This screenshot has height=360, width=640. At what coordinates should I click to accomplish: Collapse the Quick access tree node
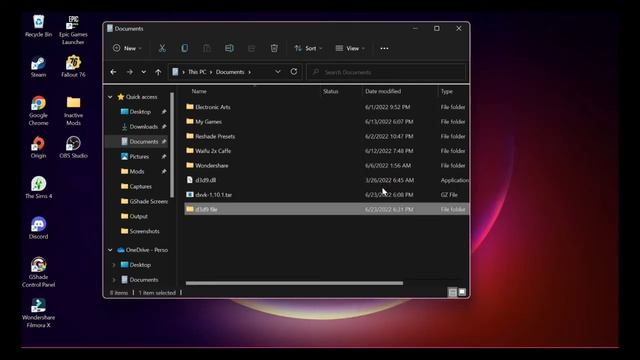pos(110,97)
